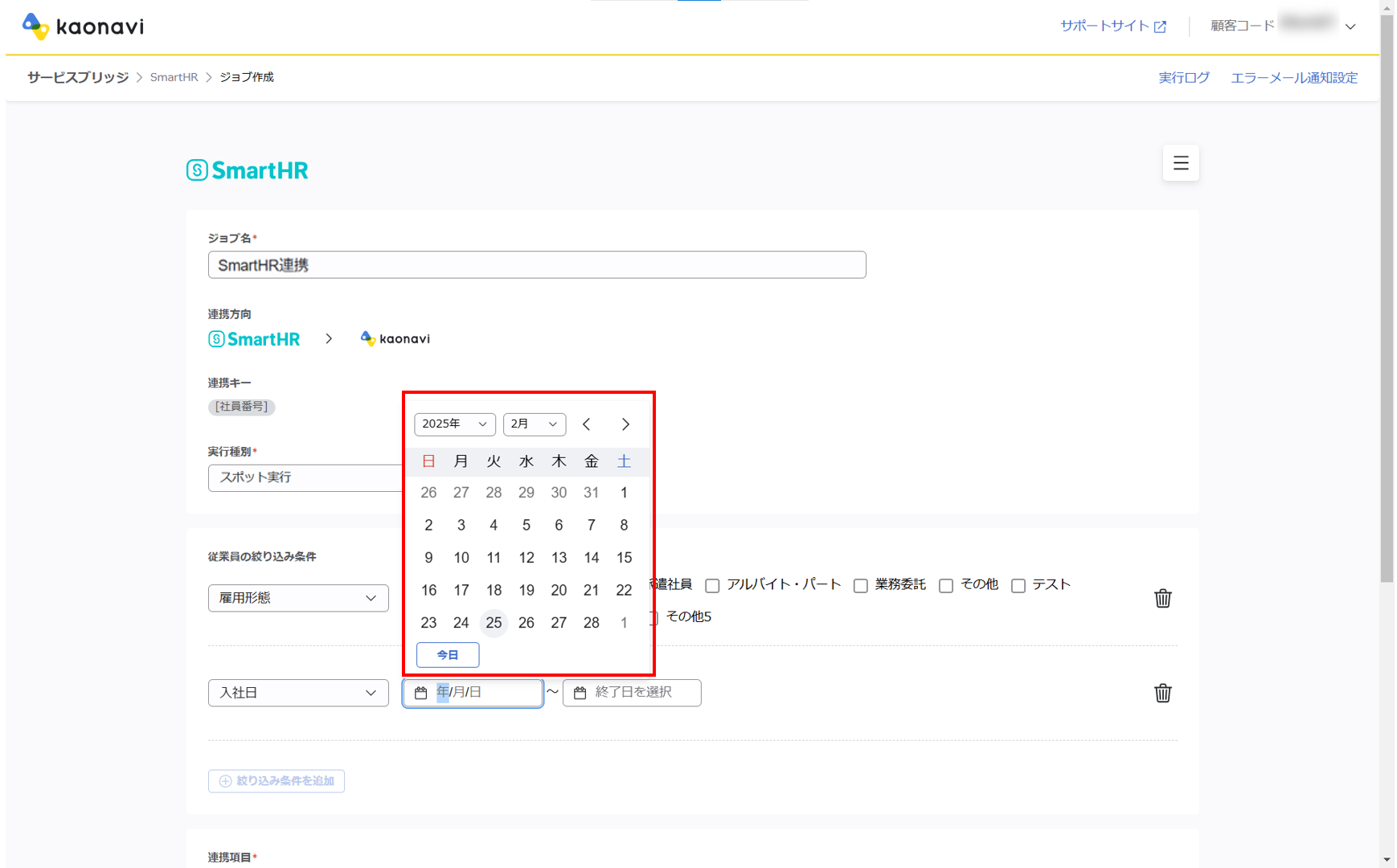Select February 1 in calendar
The image size is (1397, 868).
[624, 493]
